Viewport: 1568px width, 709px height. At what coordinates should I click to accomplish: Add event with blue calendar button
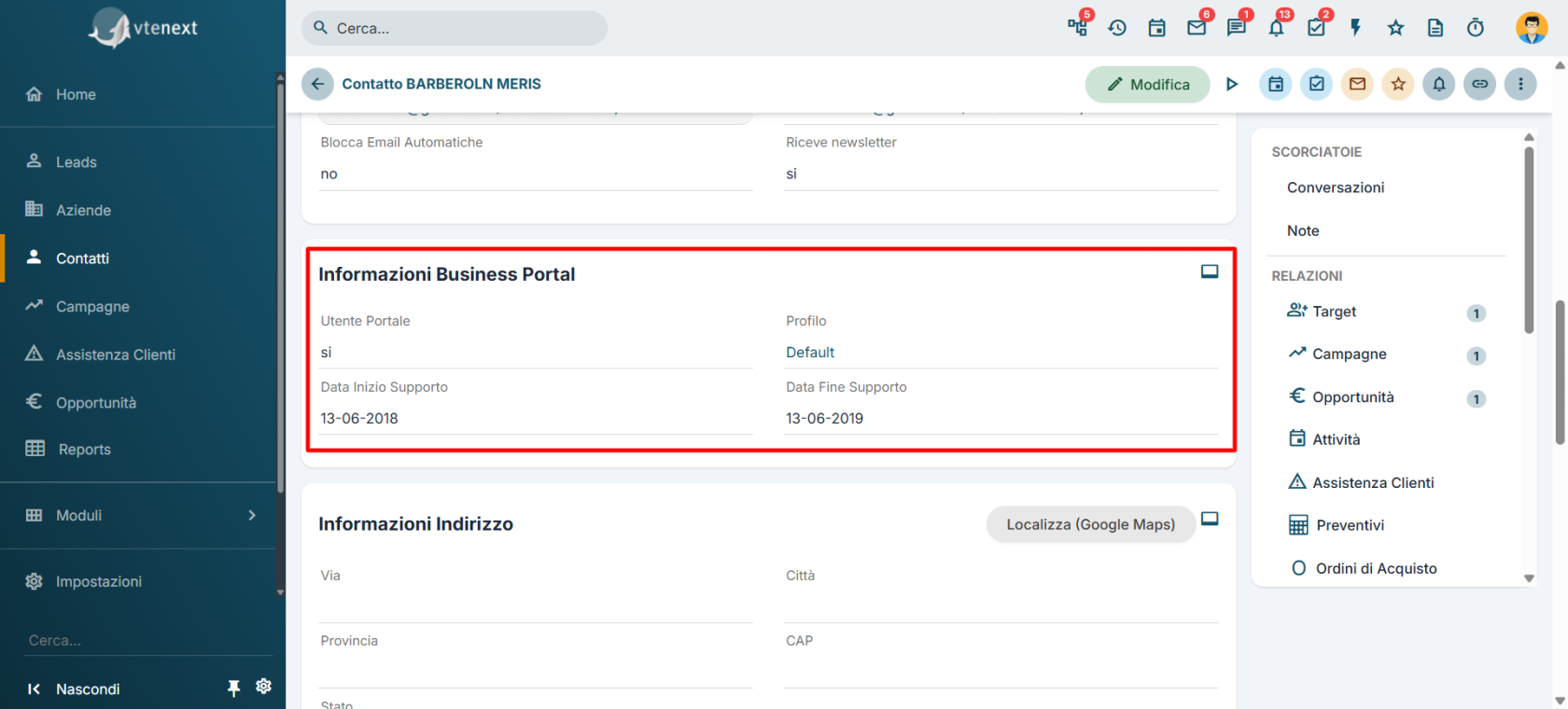point(1276,84)
